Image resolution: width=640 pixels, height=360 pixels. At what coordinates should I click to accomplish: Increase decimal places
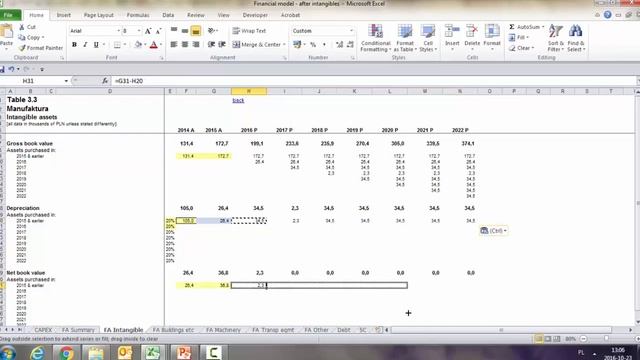[339, 44]
